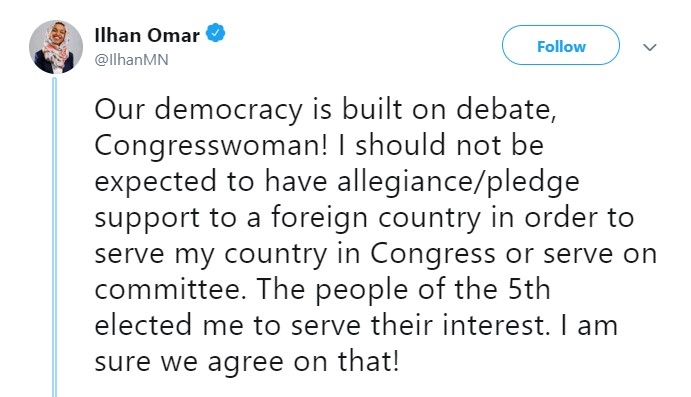Click the vertical thread line below the avatar
691x397 pixels.
pos(55,237)
